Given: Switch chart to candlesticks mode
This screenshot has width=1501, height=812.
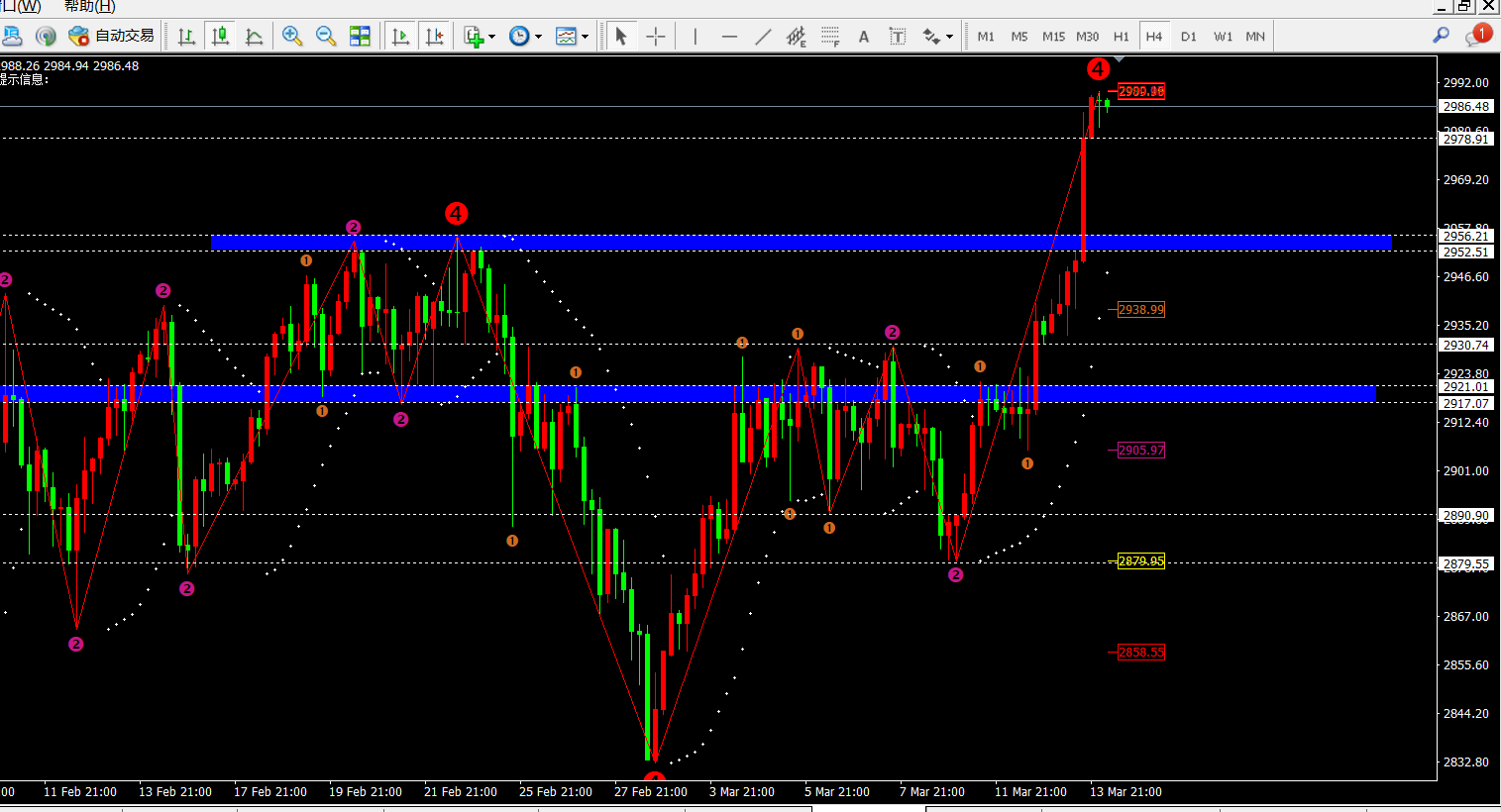Looking at the screenshot, I should 221,37.
